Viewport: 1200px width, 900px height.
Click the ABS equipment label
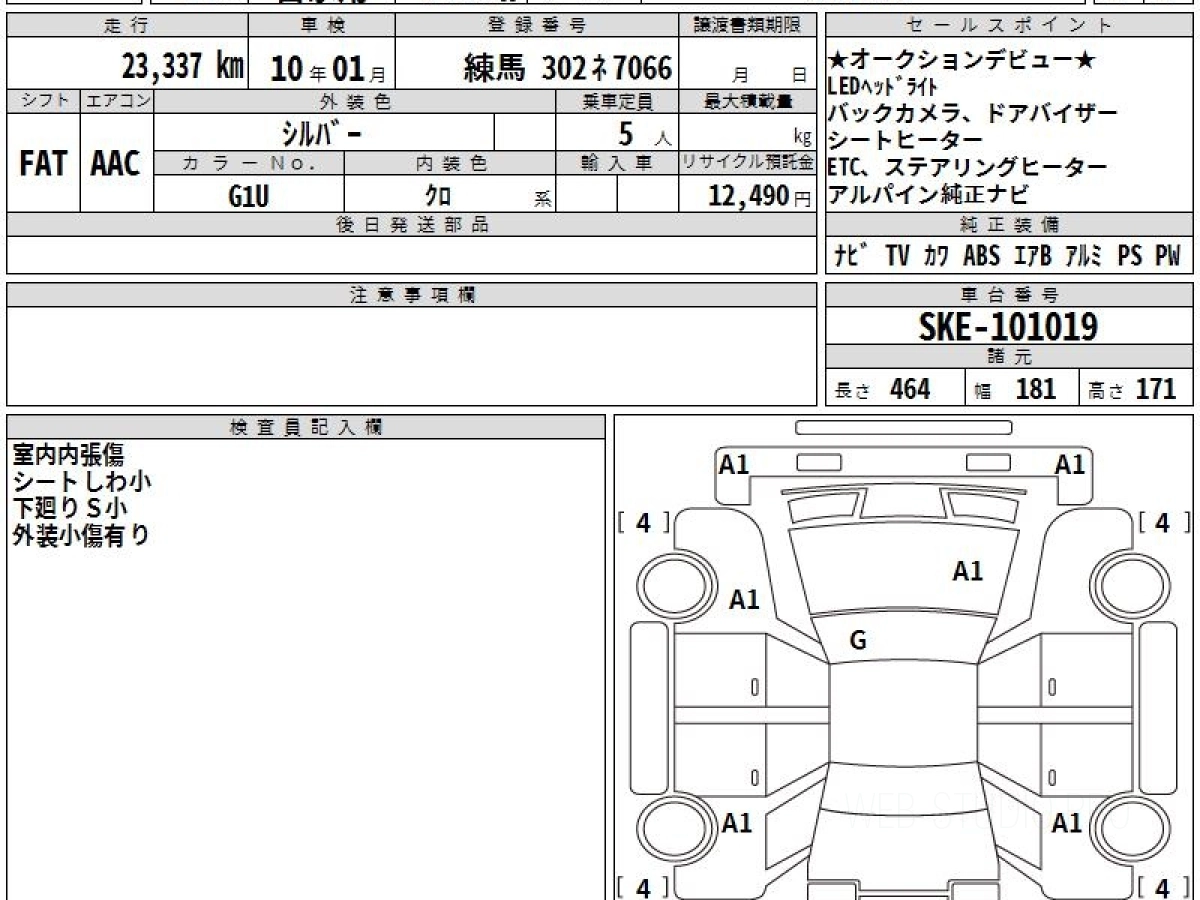(x=981, y=256)
